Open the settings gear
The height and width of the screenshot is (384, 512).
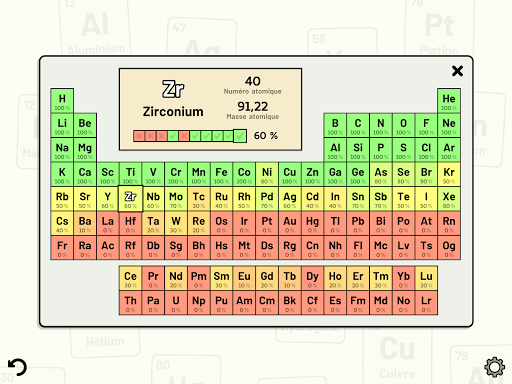(x=494, y=367)
